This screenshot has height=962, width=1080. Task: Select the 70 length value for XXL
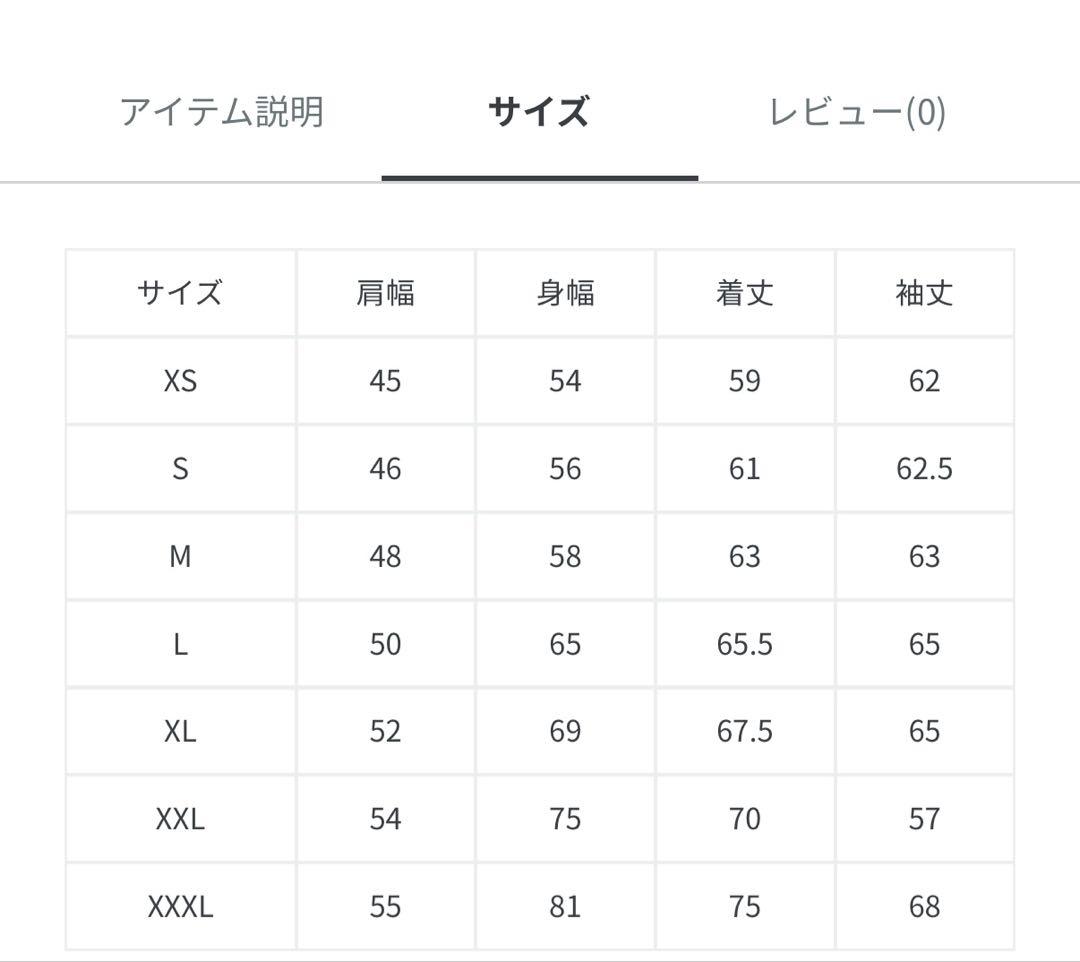point(744,819)
